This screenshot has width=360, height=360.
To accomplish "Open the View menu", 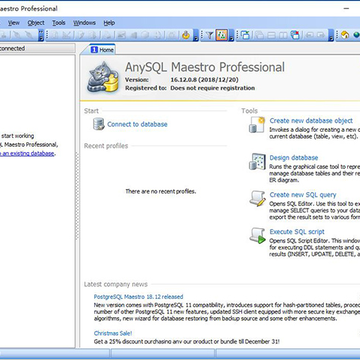I will coord(14,23).
